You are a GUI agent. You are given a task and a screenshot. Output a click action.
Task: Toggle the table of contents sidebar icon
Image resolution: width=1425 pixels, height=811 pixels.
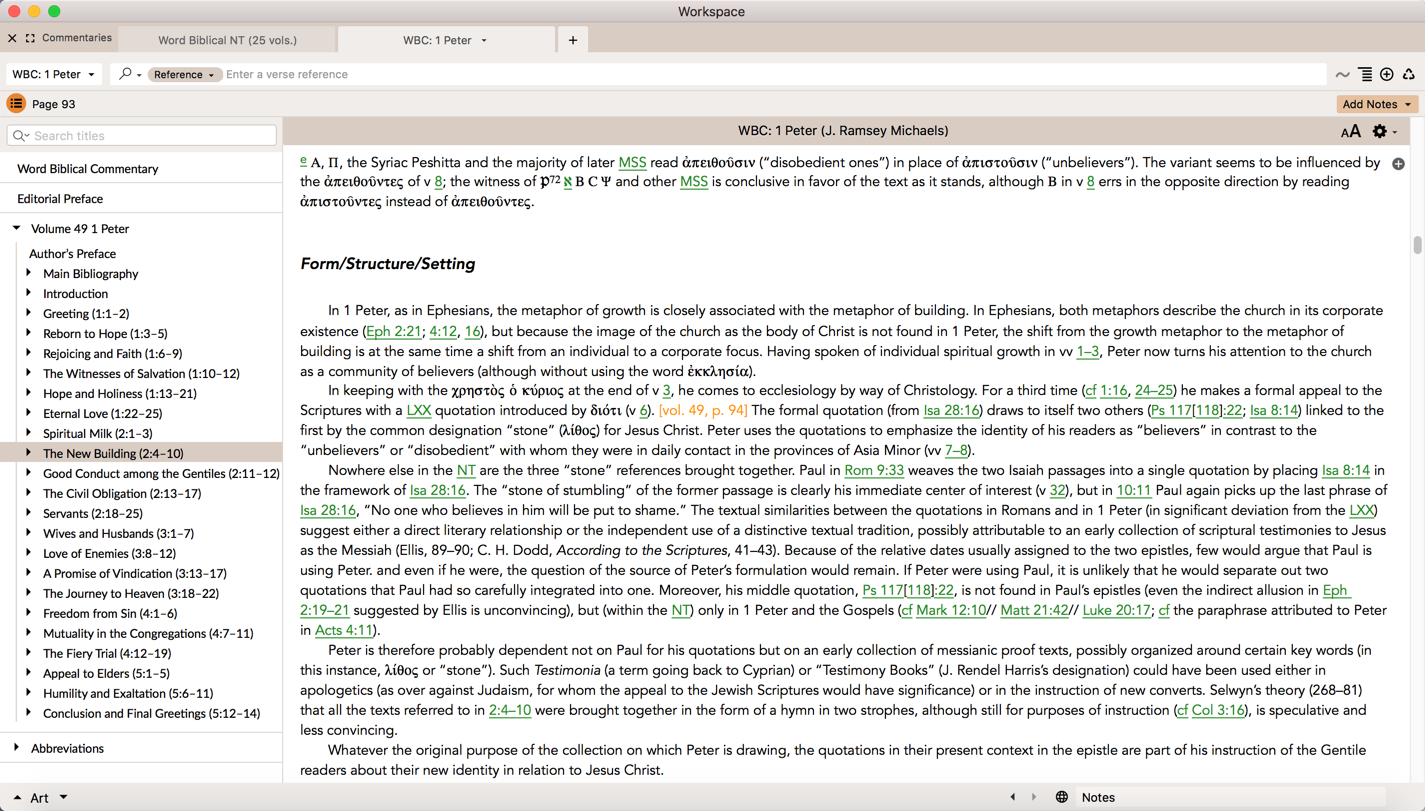click(x=16, y=104)
